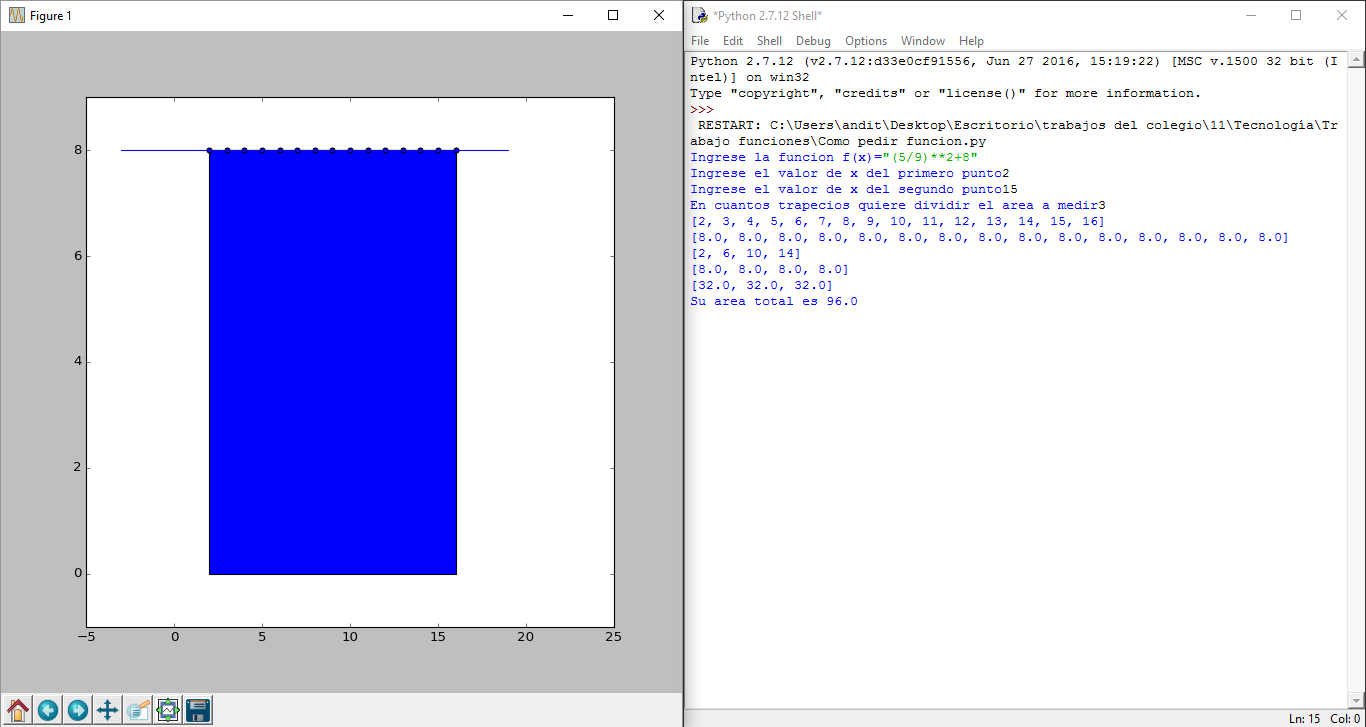Click the 'Ingrese el valor de x del primero punto2' line
The height and width of the screenshot is (727, 1366).
pyautogui.click(x=850, y=173)
